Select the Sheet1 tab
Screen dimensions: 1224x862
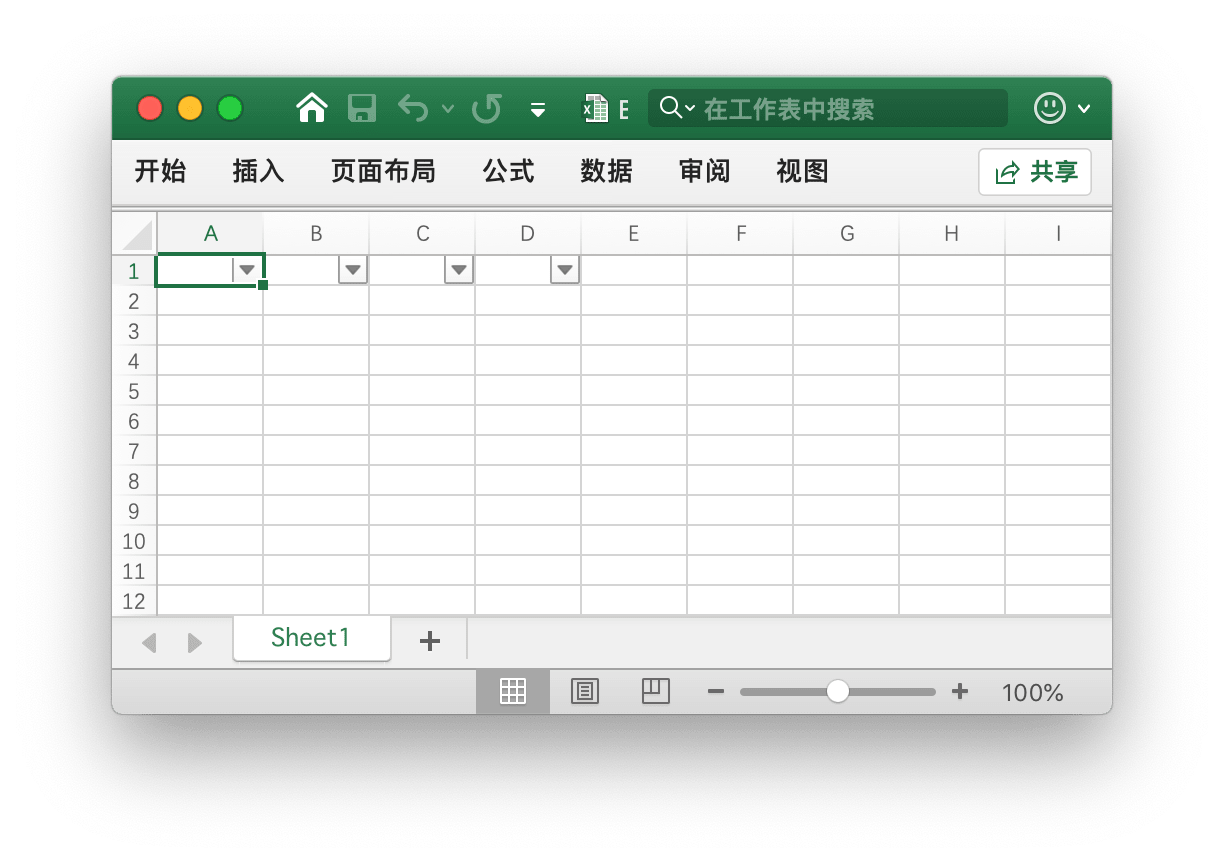(x=311, y=638)
